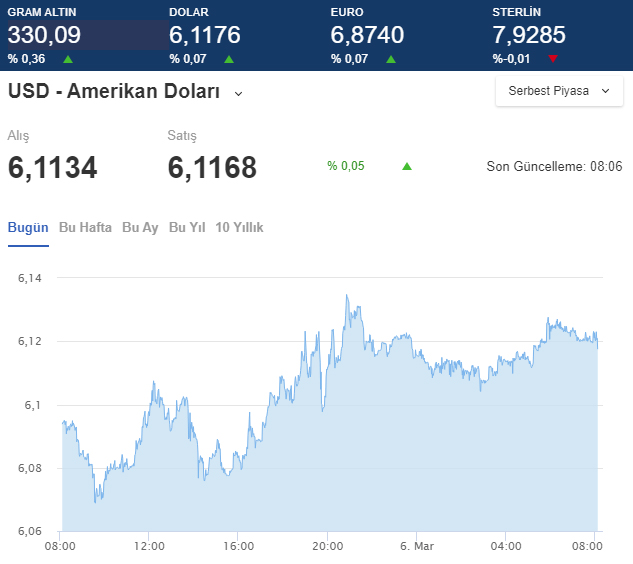Screen dimensions: 633x564
Task: Click the 6. Mar date marker on chart
Action: (419, 547)
